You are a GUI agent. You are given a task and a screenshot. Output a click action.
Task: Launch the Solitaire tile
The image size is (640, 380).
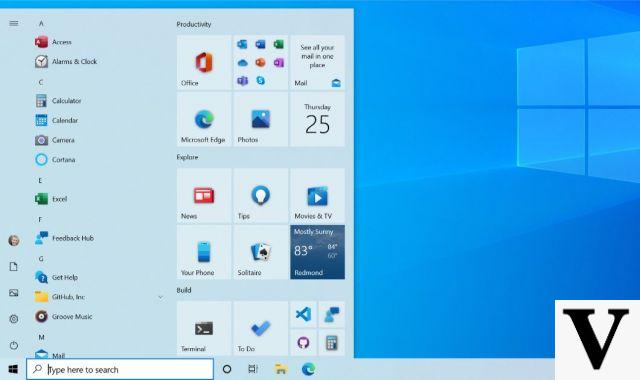pos(261,252)
